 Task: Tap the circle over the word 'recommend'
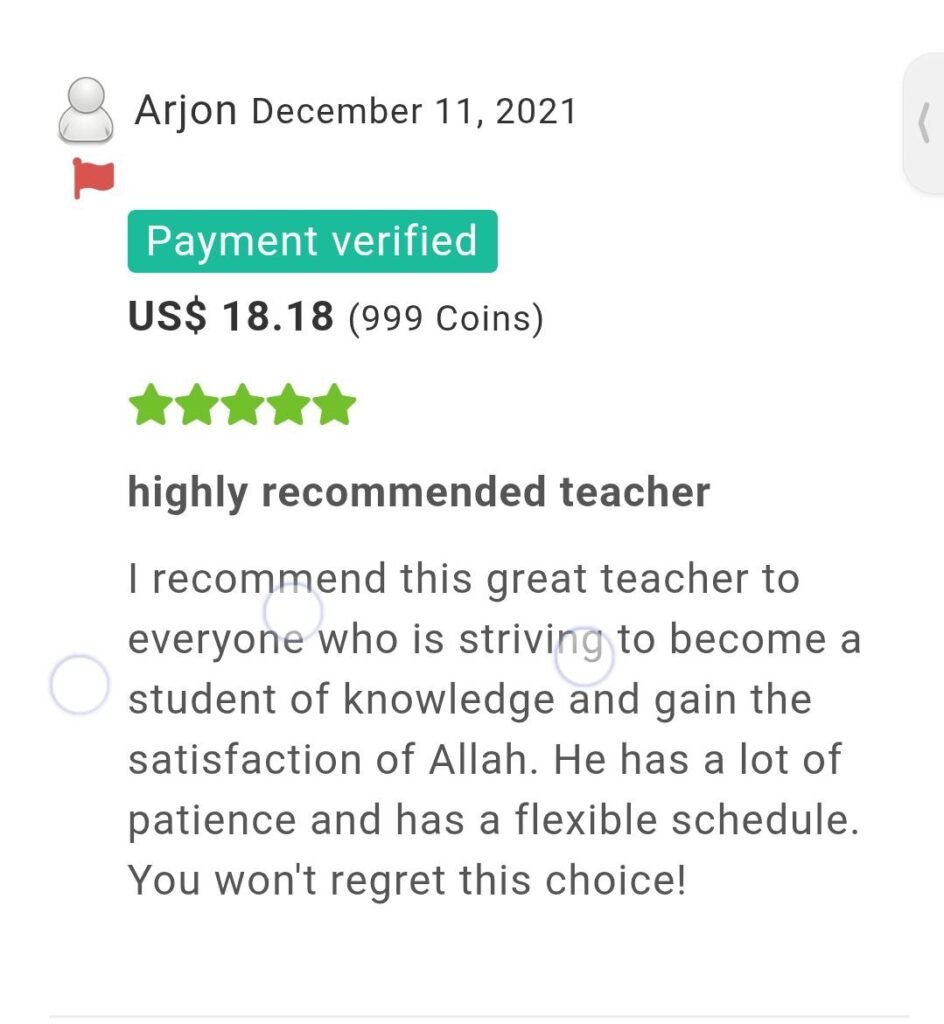(293, 612)
